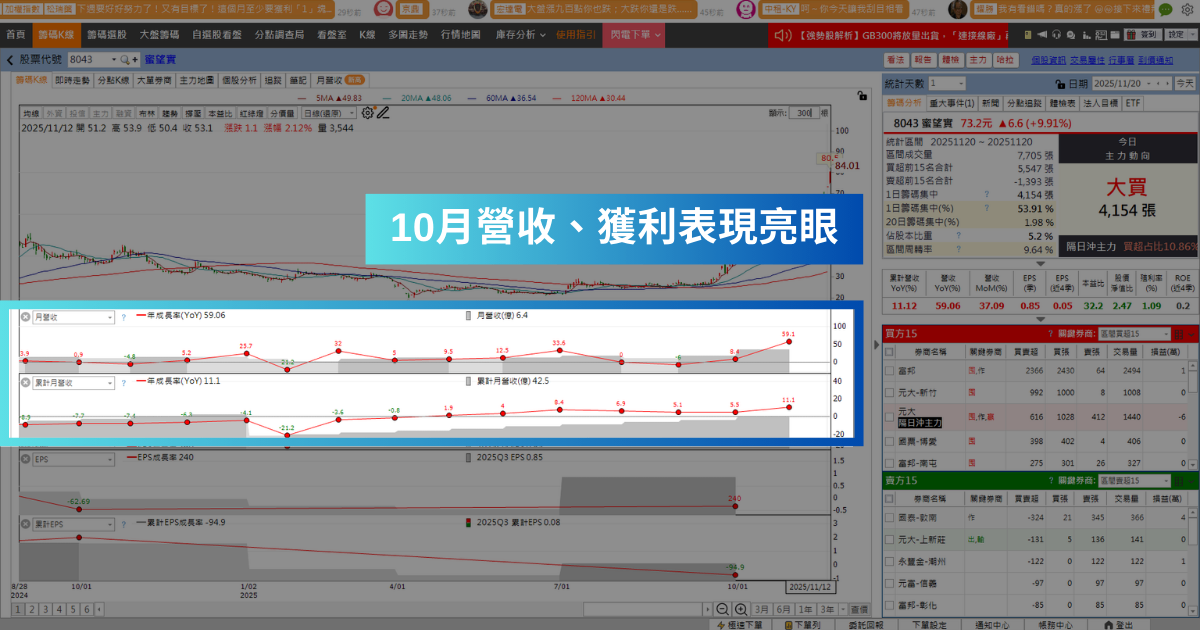Remove the 累計月營收 indicator panel
The height and width of the screenshot is (630, 1200).
(26, 382)
